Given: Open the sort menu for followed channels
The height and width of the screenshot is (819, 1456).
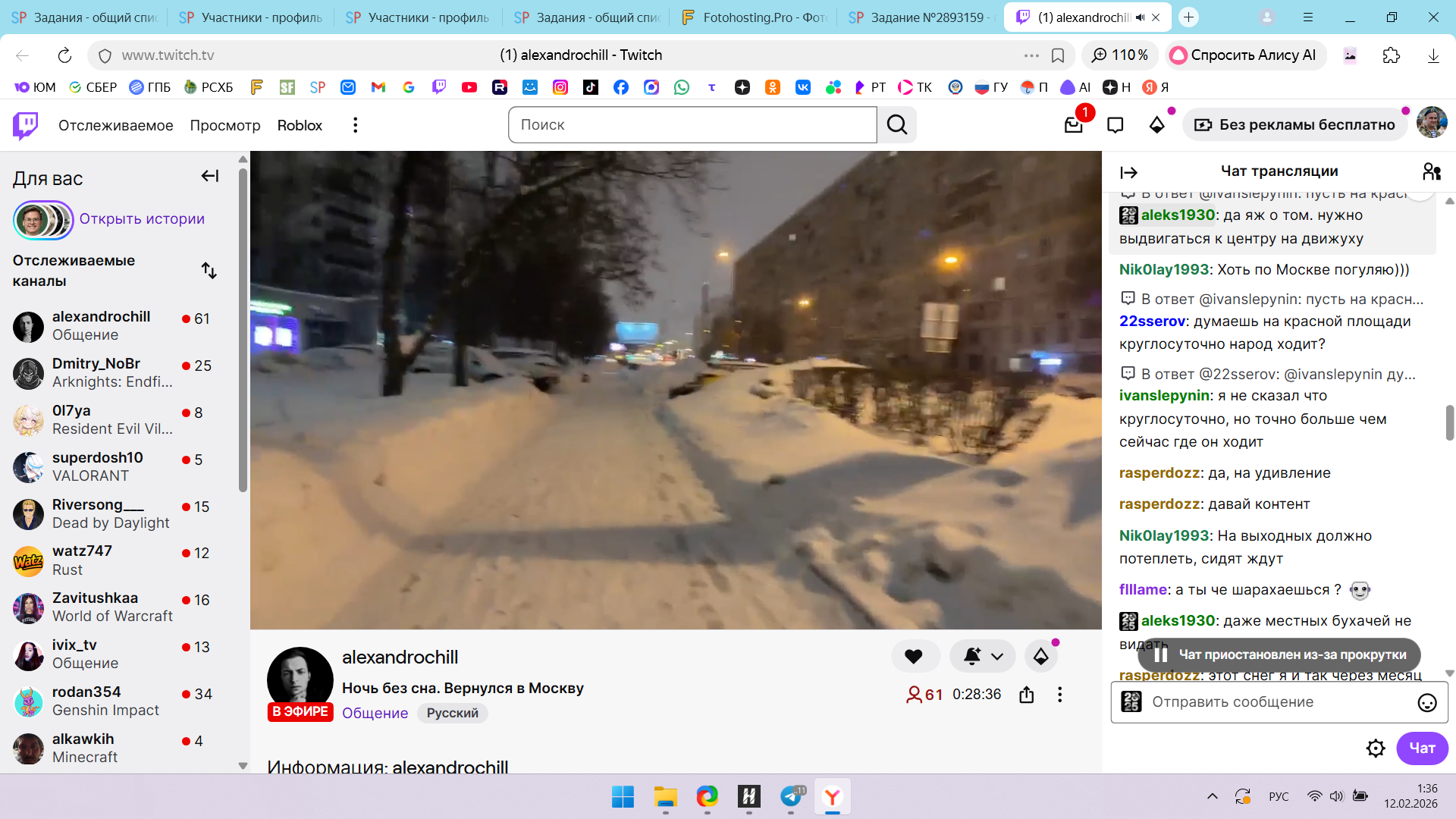Looking at the screenshot, I should tap(209, 271).
